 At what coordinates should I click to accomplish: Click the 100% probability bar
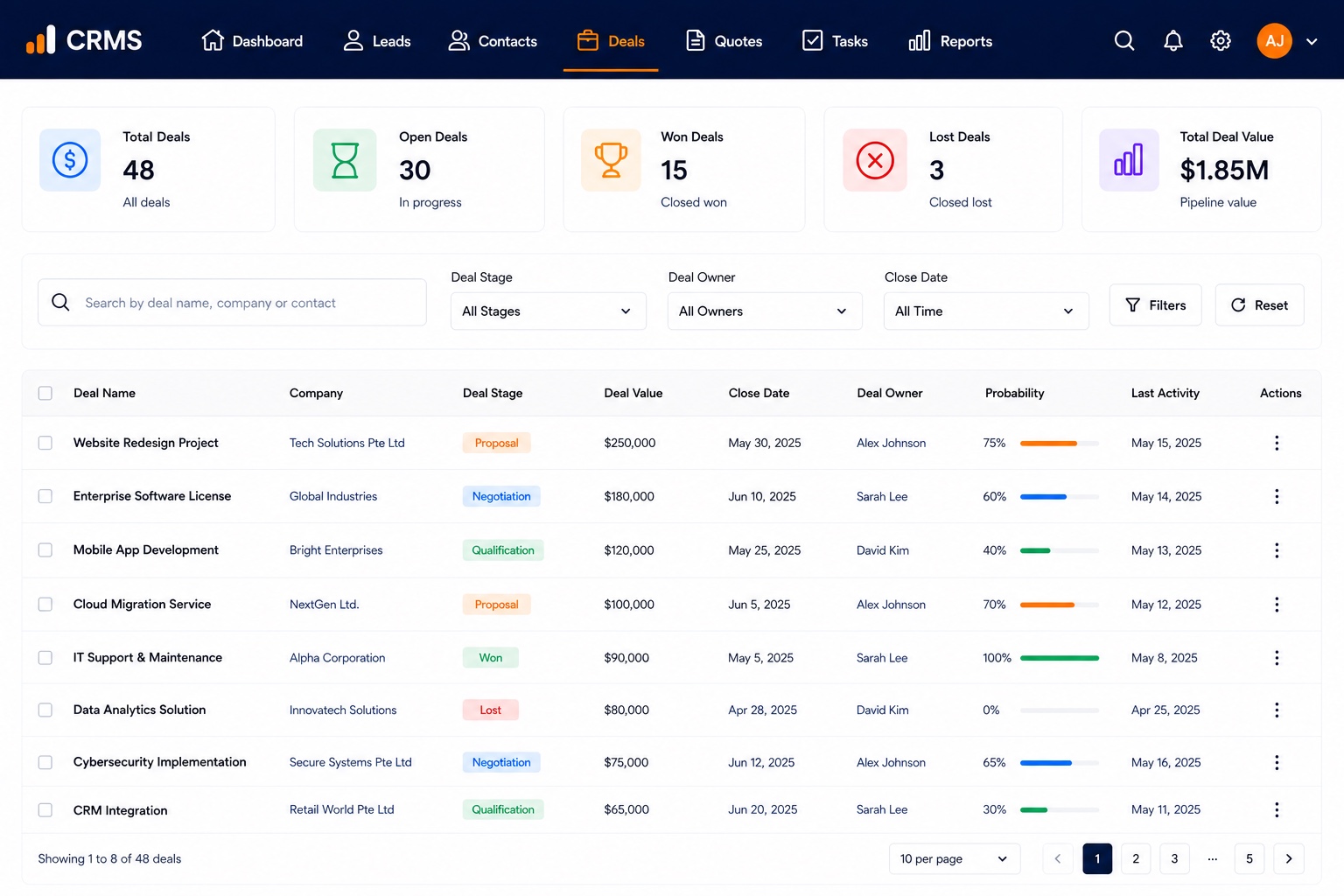pyautogui.click(x=1060, y=658)
